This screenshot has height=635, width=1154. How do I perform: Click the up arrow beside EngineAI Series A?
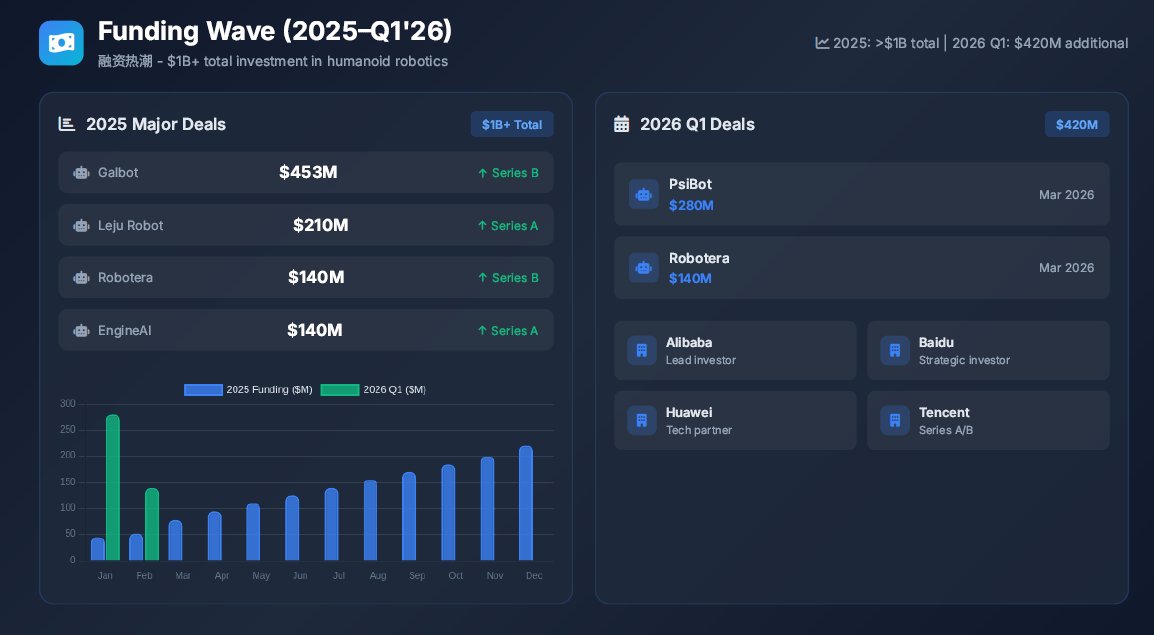click(482, 331)
